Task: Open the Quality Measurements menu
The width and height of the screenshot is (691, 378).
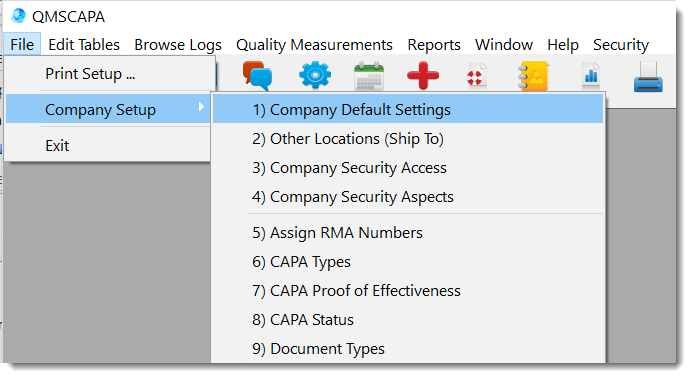Action: click(x=314, y=44)
